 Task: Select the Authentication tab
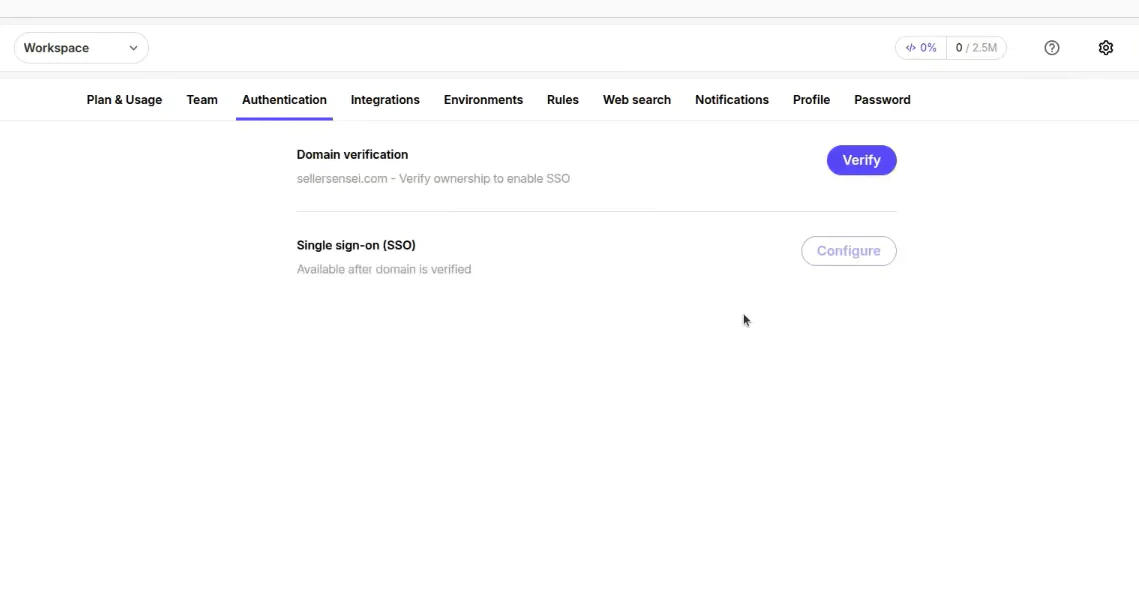[x=284, y=100]
